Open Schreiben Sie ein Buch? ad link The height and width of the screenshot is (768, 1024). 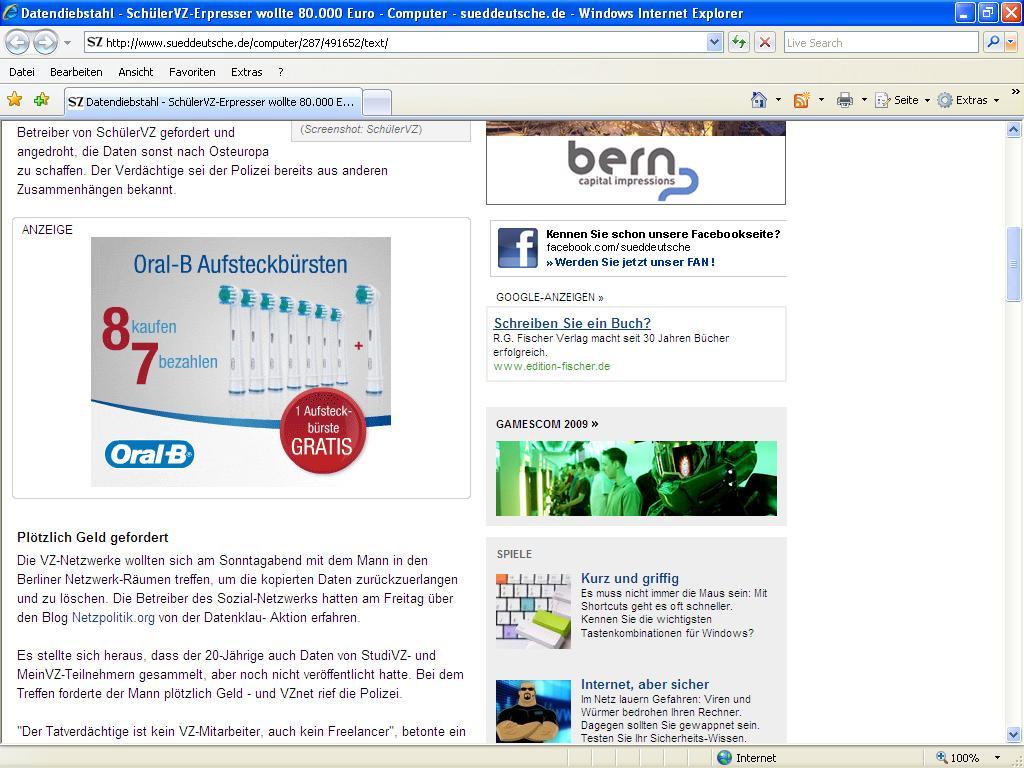point(572,323)
